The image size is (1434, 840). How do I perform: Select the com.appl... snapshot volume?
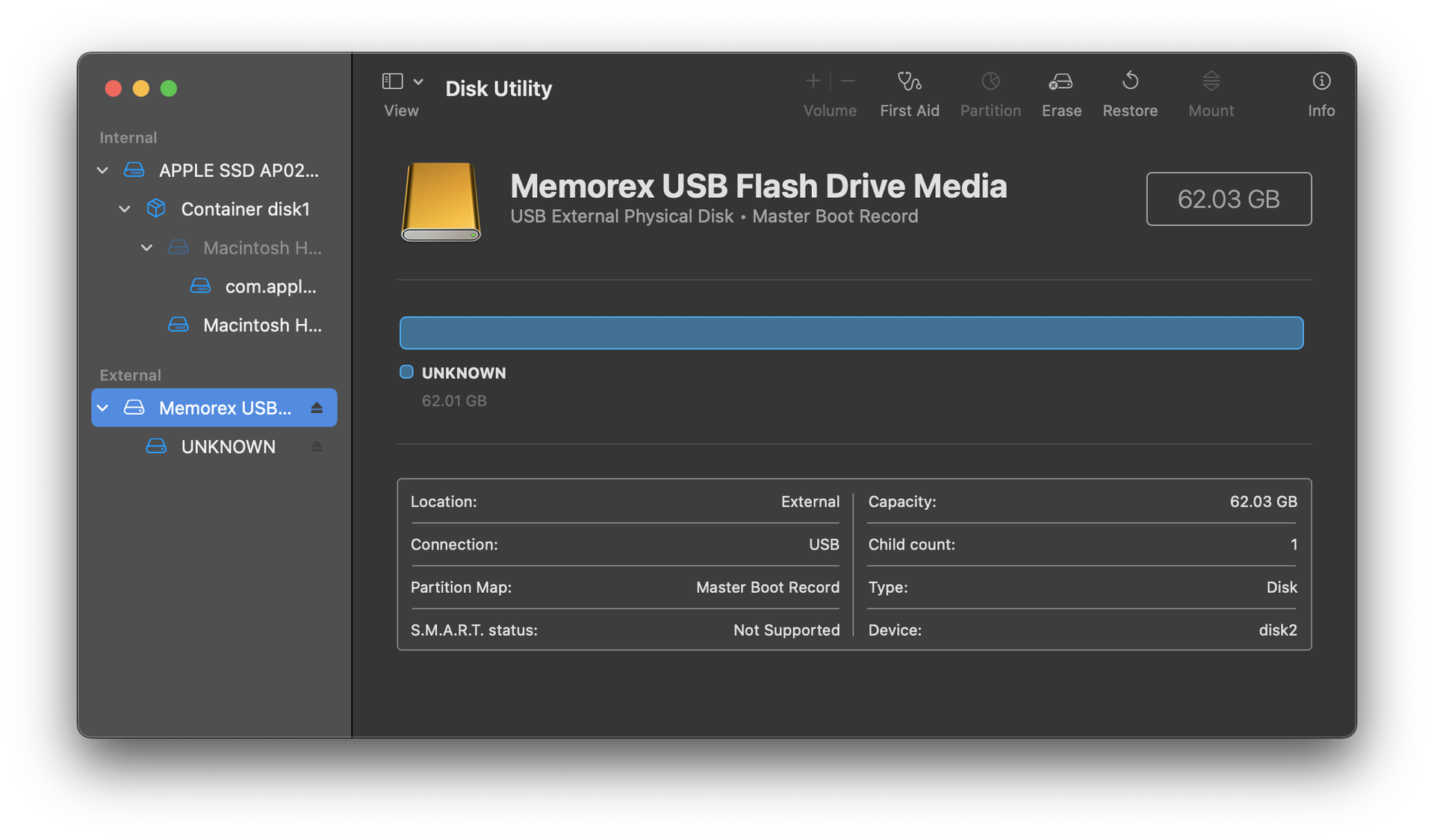[x=214, y=287]
